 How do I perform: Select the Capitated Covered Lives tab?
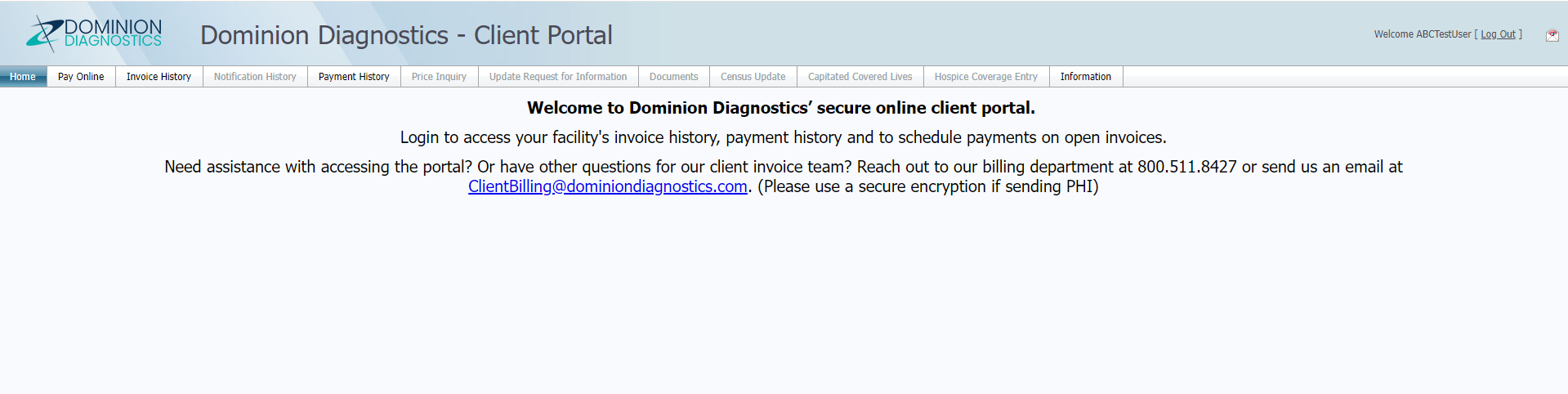[x=860, y=77]
